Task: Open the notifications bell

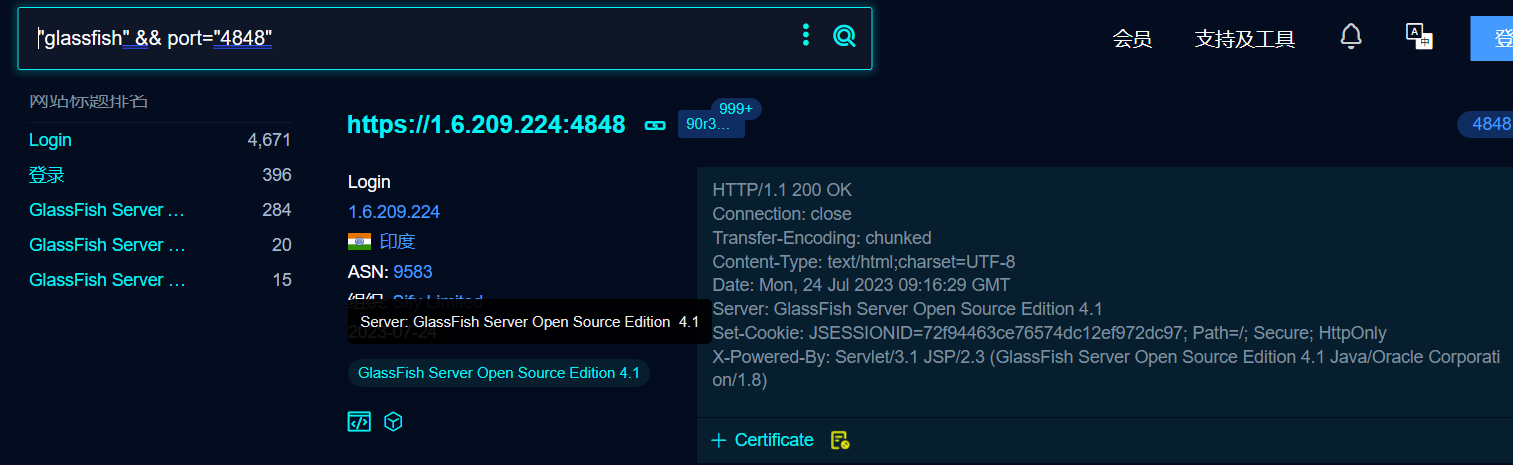Action: pyautogui.click(x=1350, y=37)
